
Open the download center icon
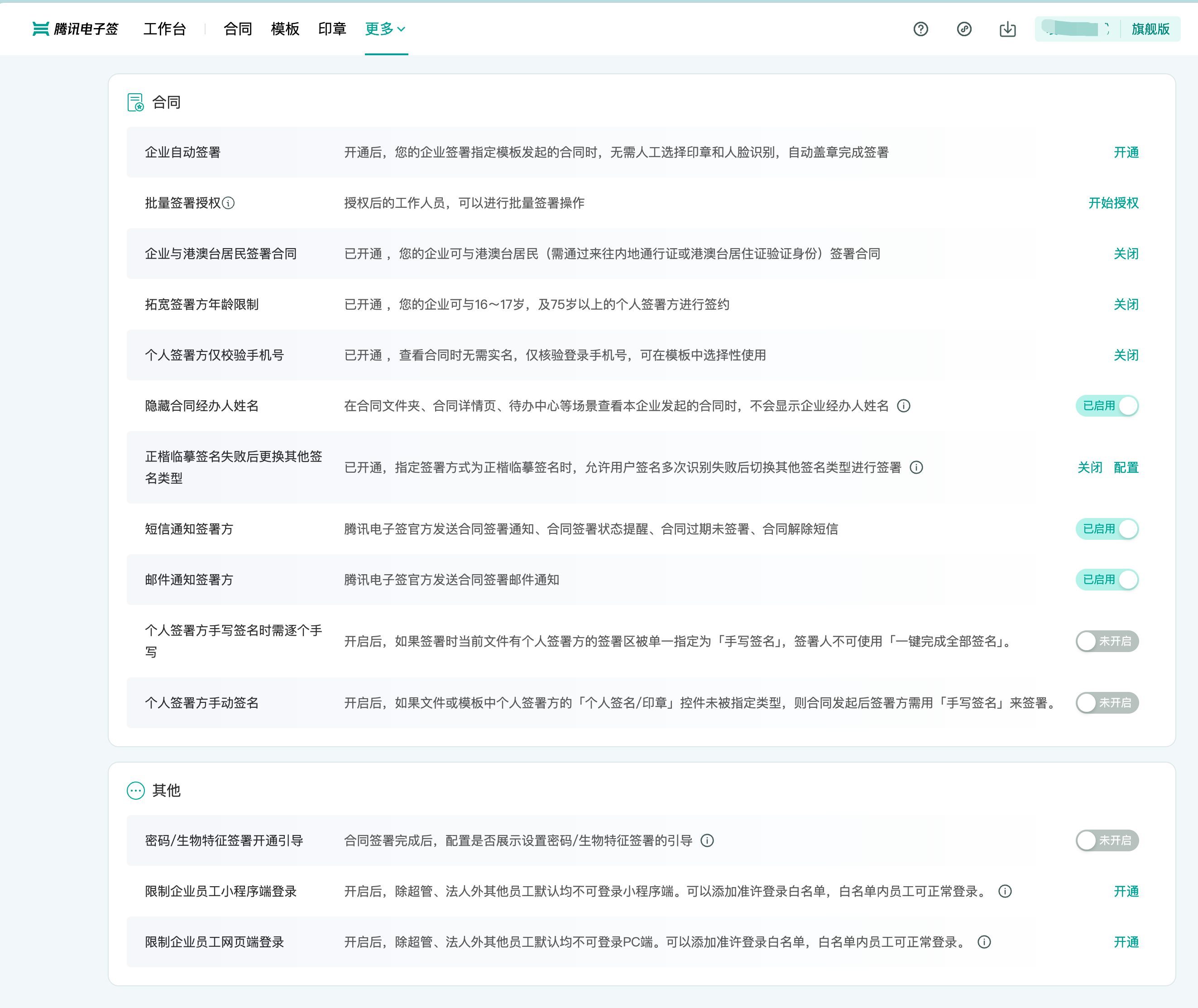[1007, 29]
